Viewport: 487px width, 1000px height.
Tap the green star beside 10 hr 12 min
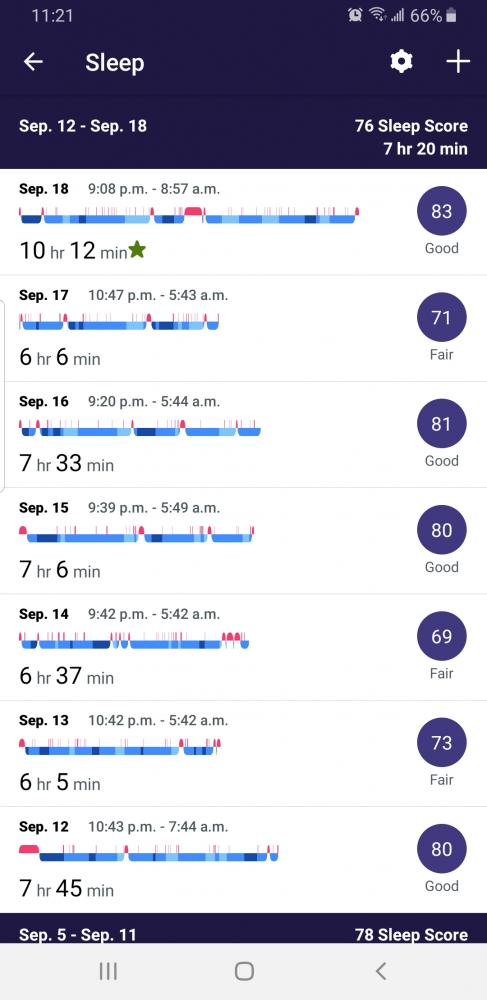(x=137, y=250)
